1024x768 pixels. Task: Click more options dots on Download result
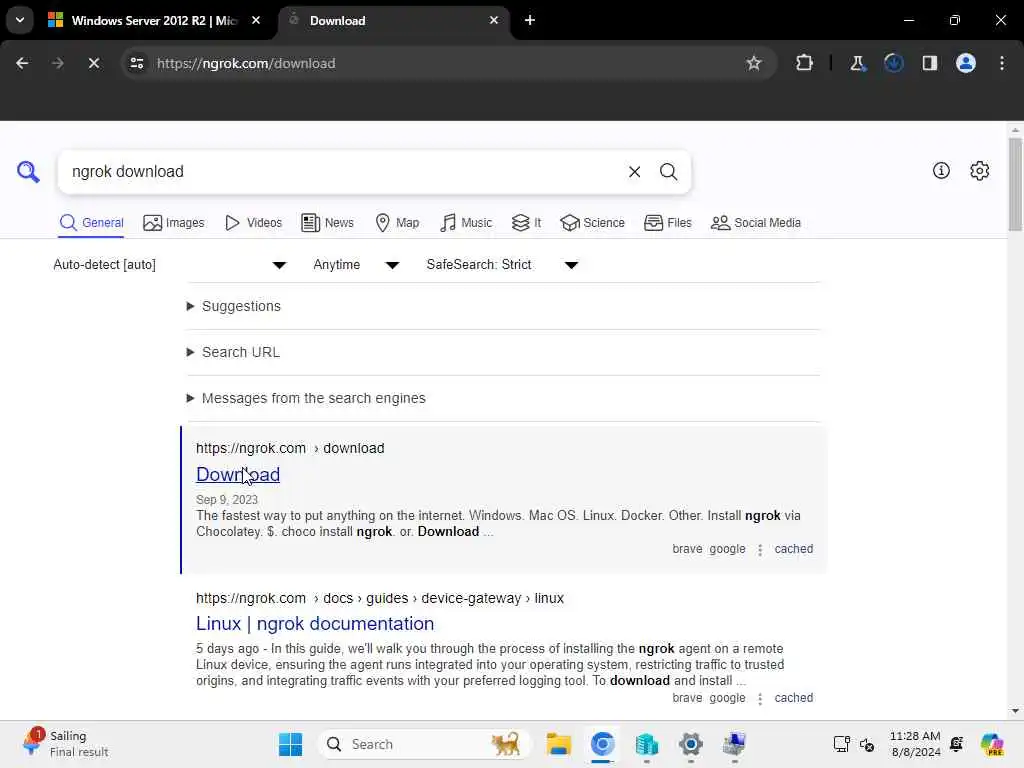point(760,549)
